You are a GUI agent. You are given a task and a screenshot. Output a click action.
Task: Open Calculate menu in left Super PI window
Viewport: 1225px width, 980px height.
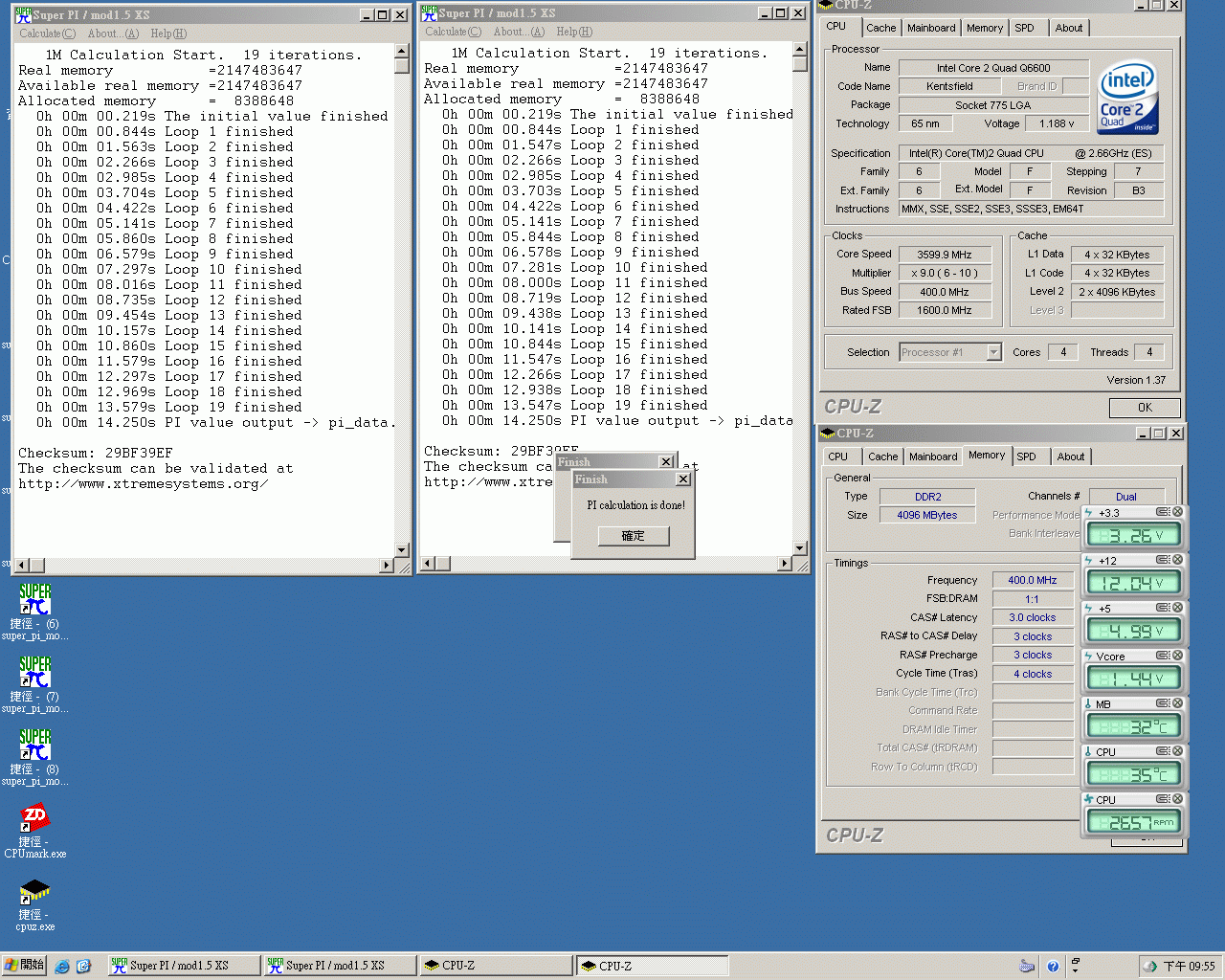click(x=47, y=33)
